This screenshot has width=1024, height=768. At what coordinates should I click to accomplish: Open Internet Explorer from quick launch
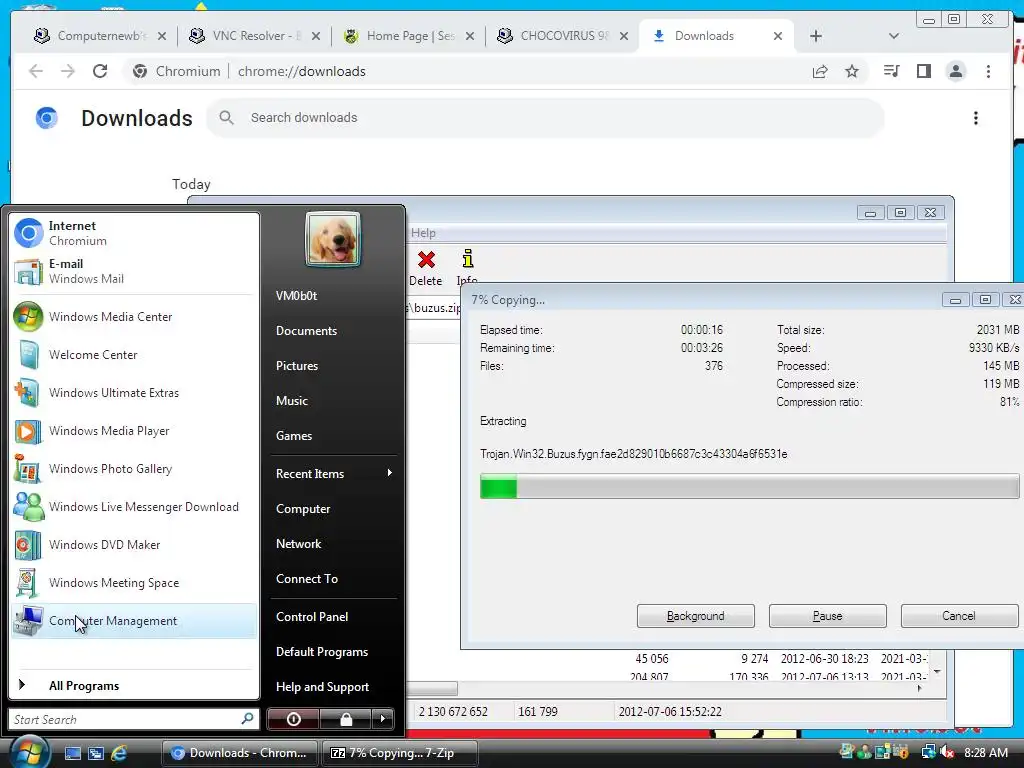(x=119, y=753)
